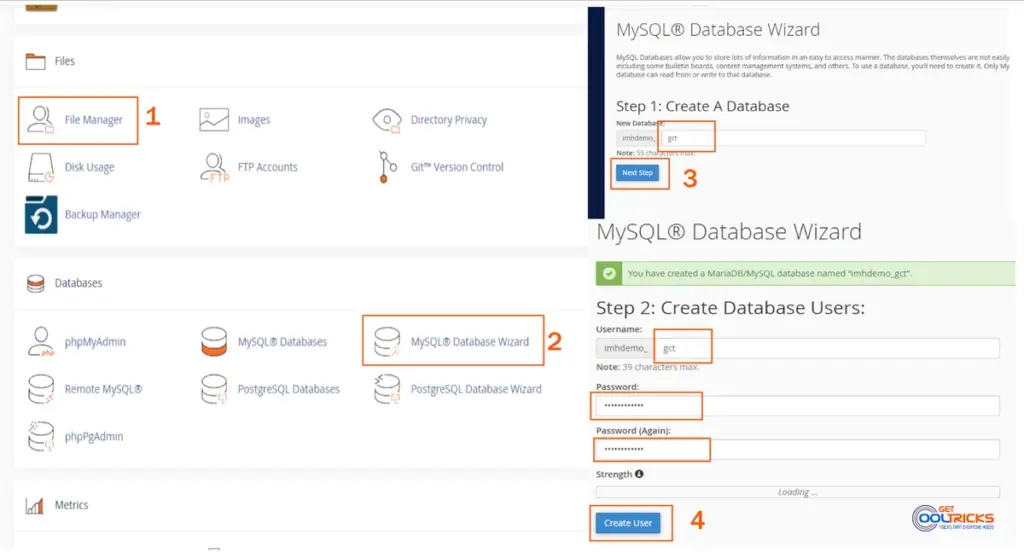Viewport: 1024px width, 552px height.
Task: Open phpPgAdmin icon
Action: click(42, 436)
